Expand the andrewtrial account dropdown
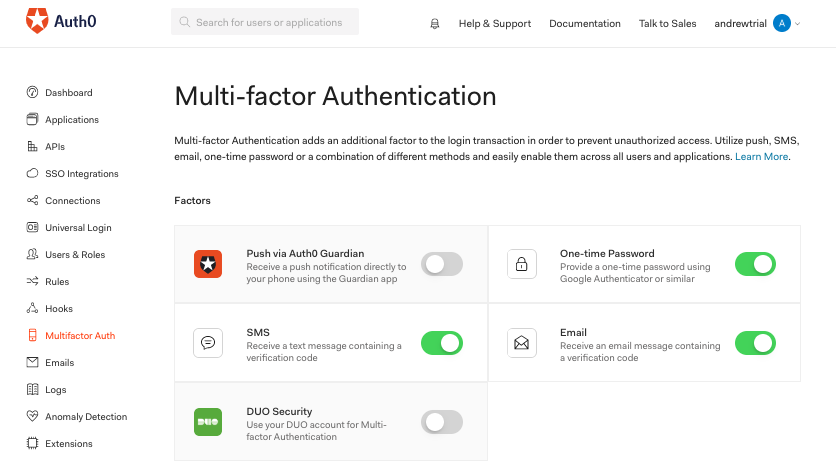Viewport: 836px width, 463px height. (x=757, y=23)
